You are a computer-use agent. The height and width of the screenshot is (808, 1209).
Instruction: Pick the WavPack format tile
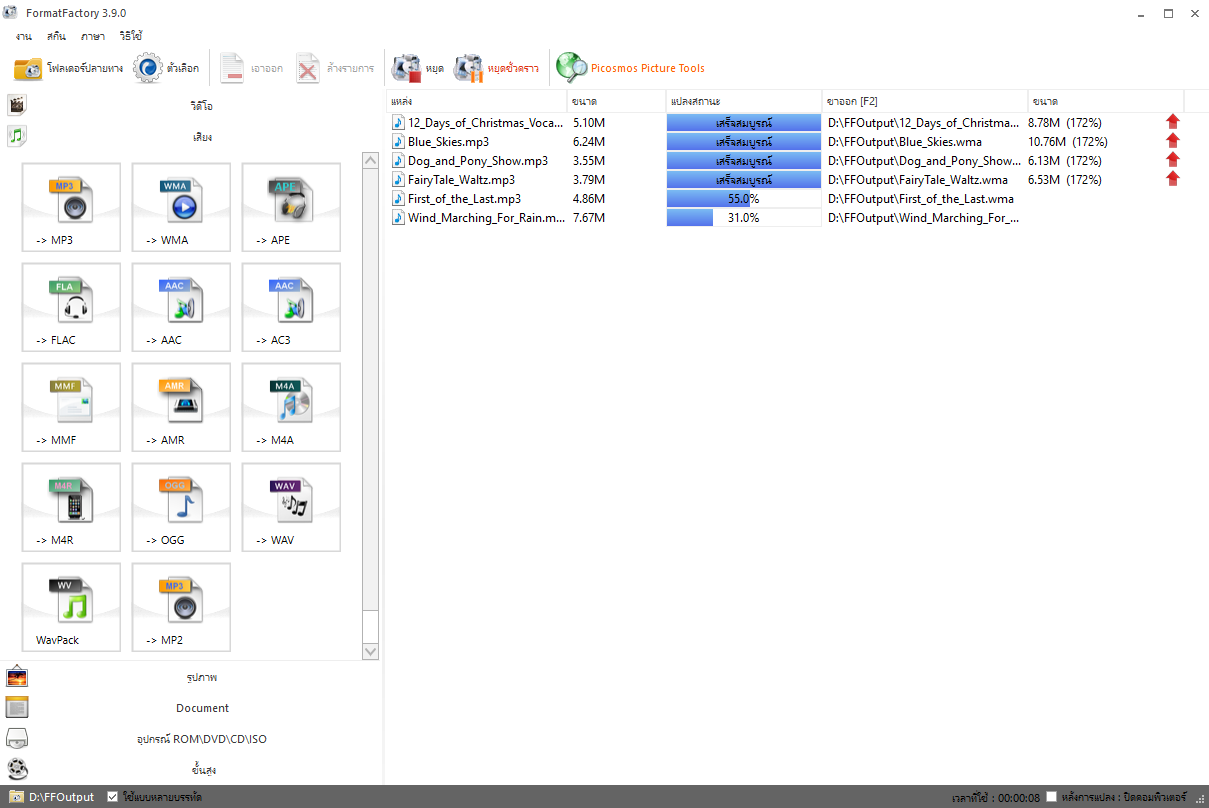click(x=71, y=607)
